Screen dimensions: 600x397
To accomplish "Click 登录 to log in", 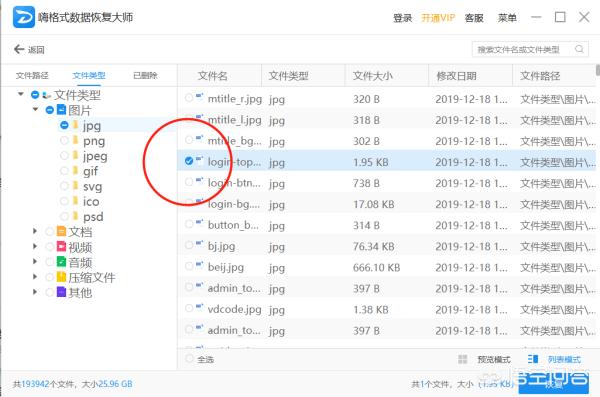I will click(403, 18).
